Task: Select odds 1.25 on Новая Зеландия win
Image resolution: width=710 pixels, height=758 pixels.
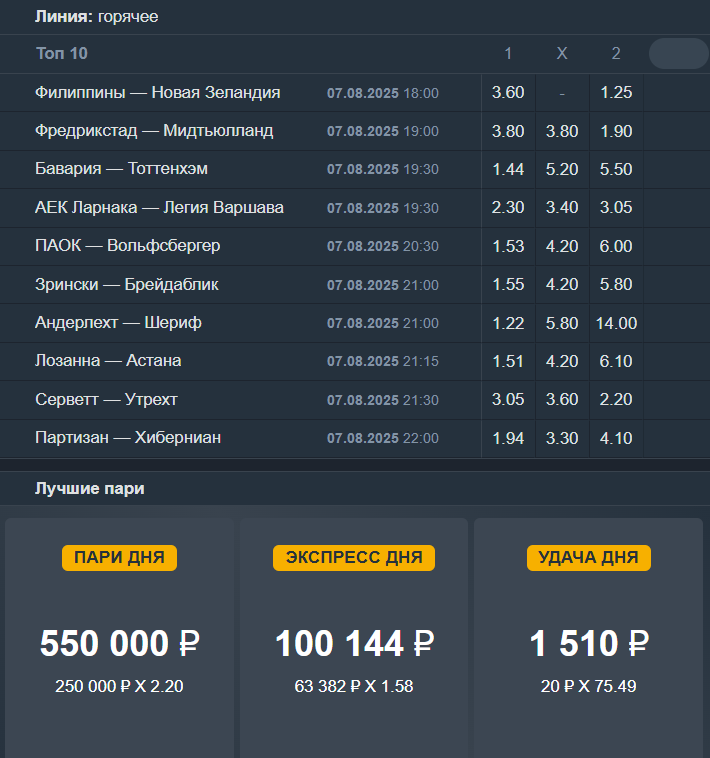Action: coord(616,92)
